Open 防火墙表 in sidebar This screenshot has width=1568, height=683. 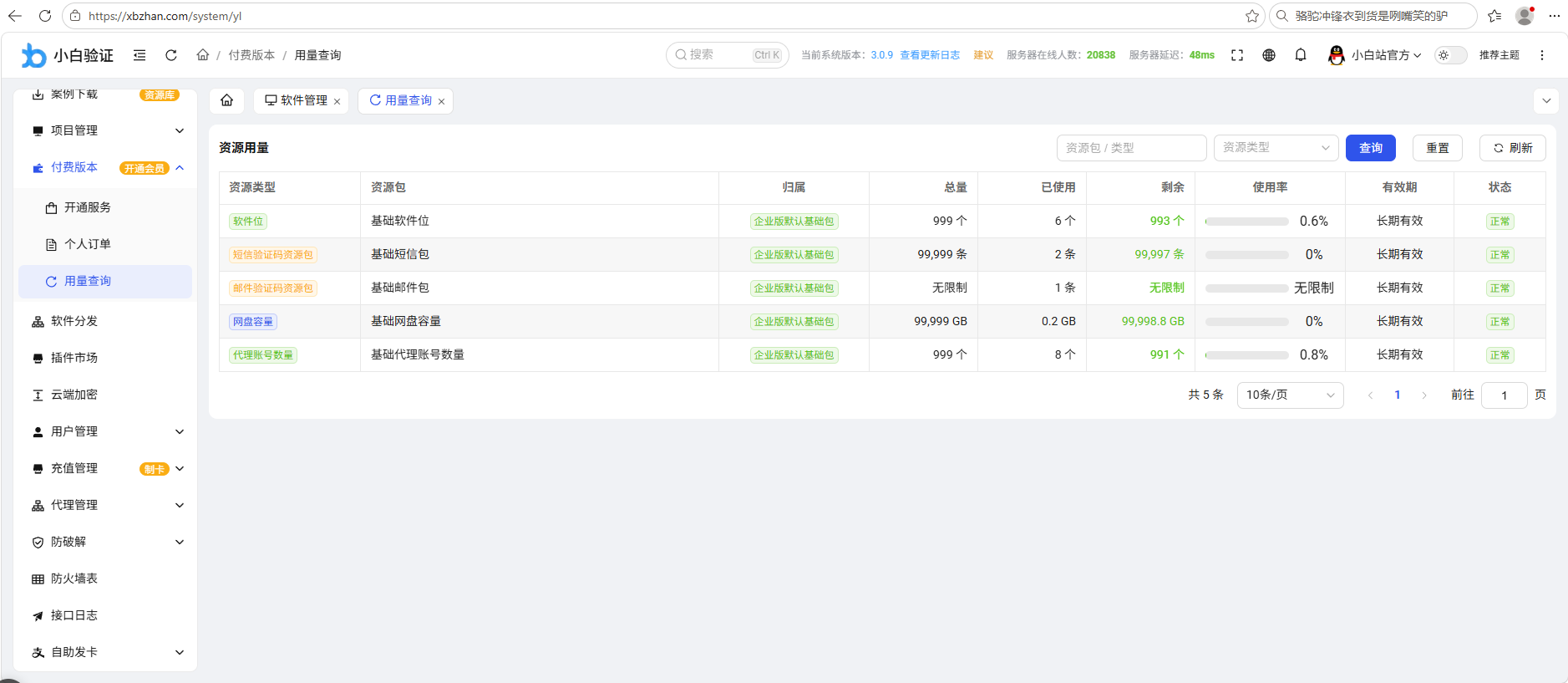coord(105,579)
